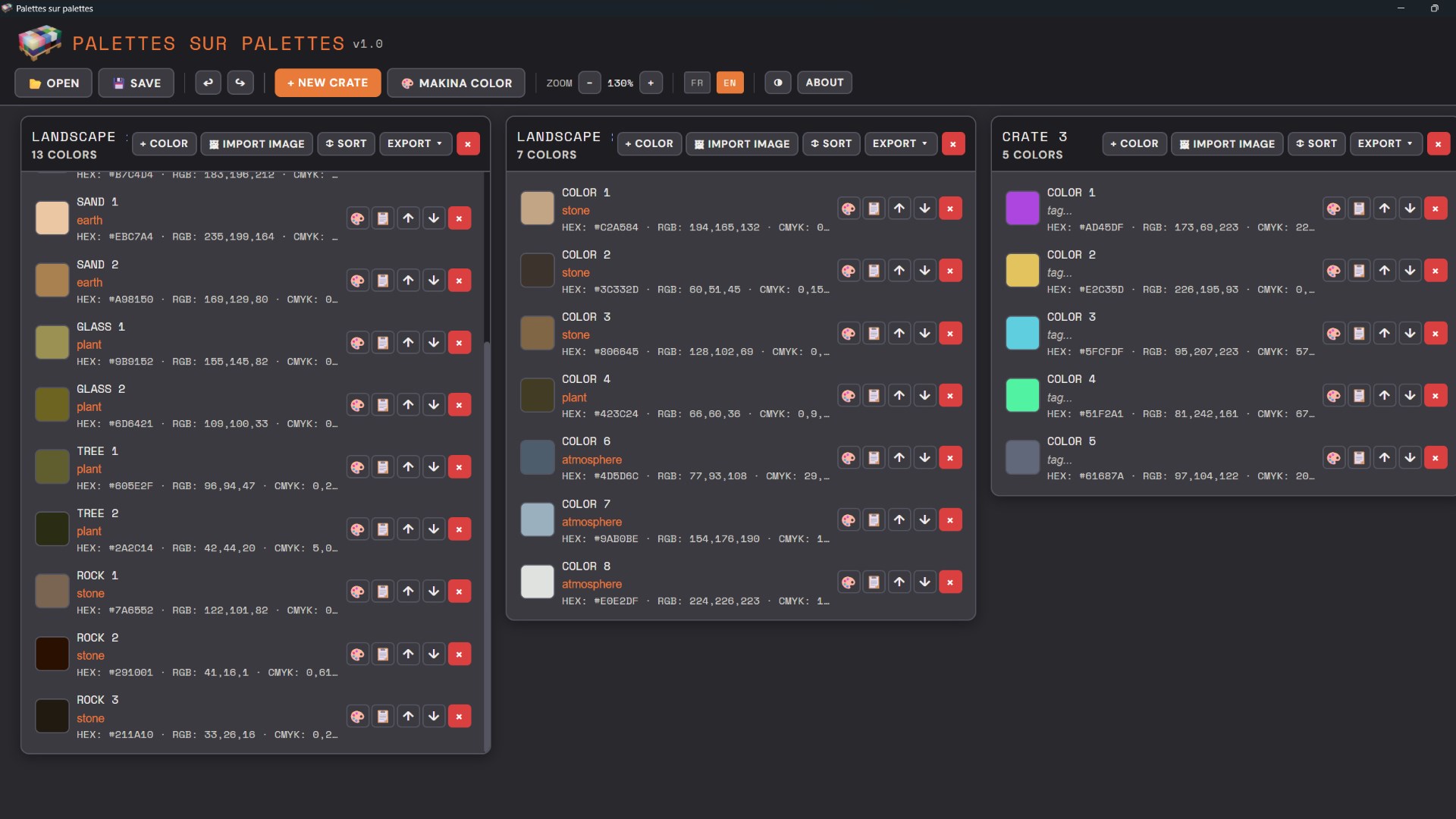Delete atmosphere Color 6
Screen dimensions: 1456x819
pos(951,457)
